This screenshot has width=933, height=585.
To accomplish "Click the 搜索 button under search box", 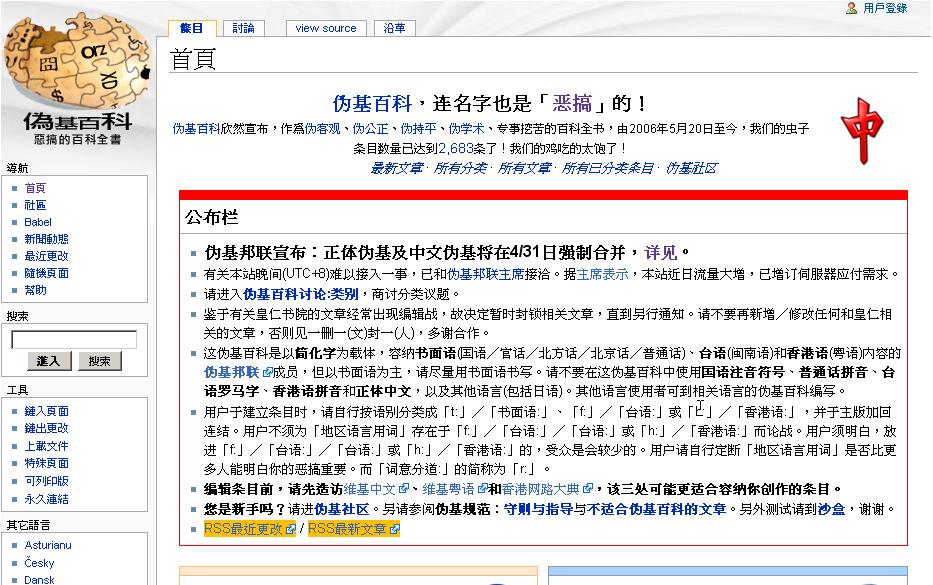I will [99, 361].
